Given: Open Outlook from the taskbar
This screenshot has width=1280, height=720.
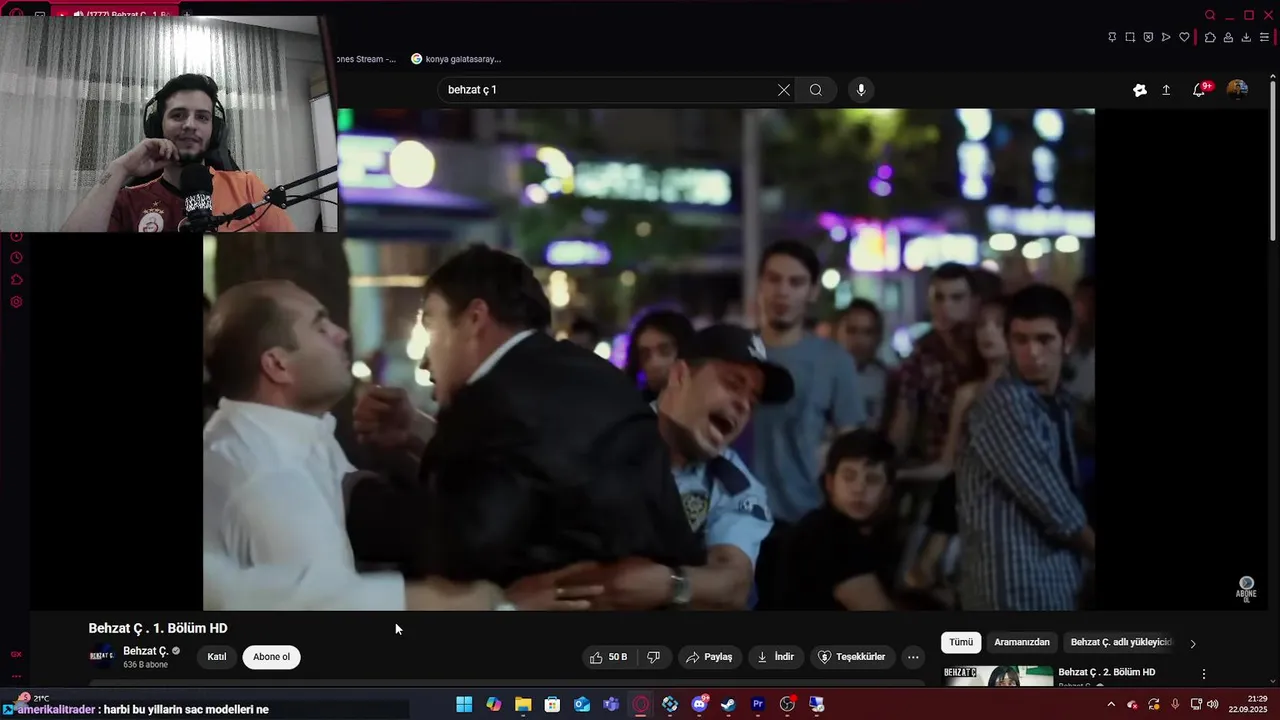Looking at the screenshot, I should (582, 704).
